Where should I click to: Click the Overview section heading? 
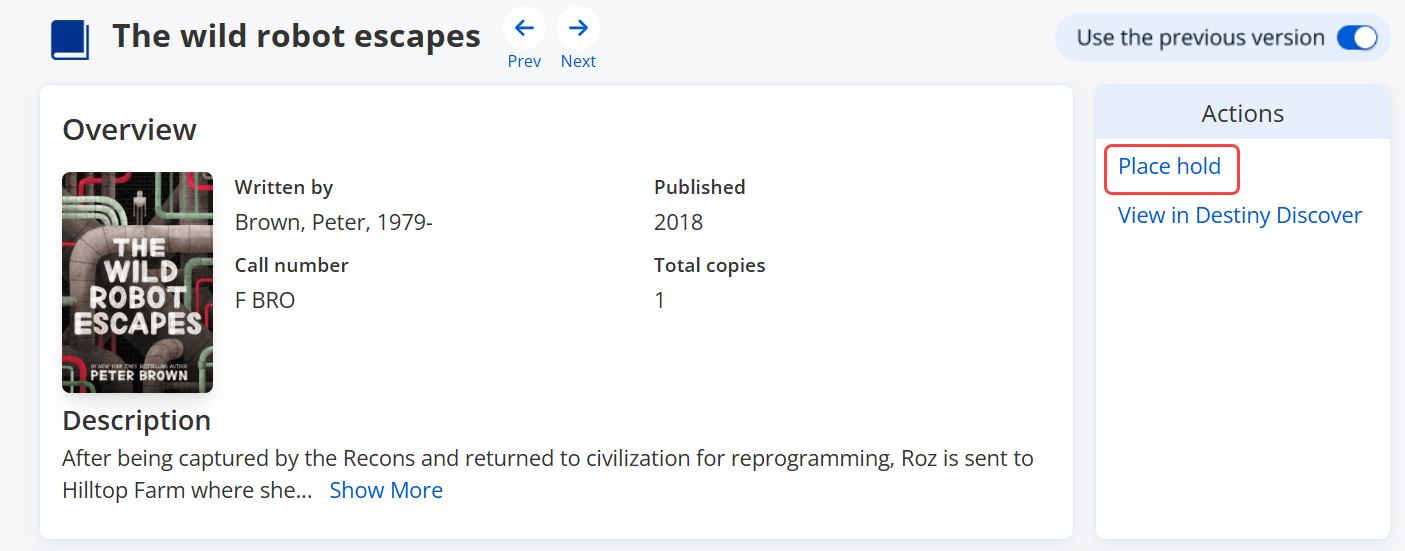point(129,130)
